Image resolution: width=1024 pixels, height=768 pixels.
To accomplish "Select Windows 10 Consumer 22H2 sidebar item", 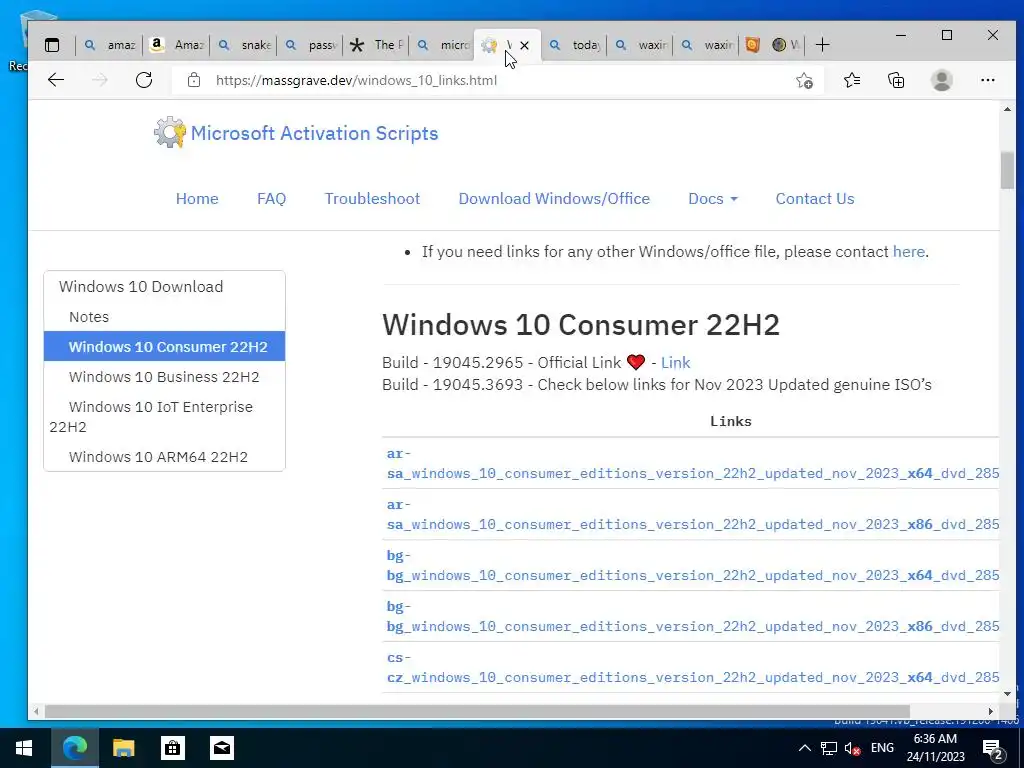I will click(x=165, y=346).
